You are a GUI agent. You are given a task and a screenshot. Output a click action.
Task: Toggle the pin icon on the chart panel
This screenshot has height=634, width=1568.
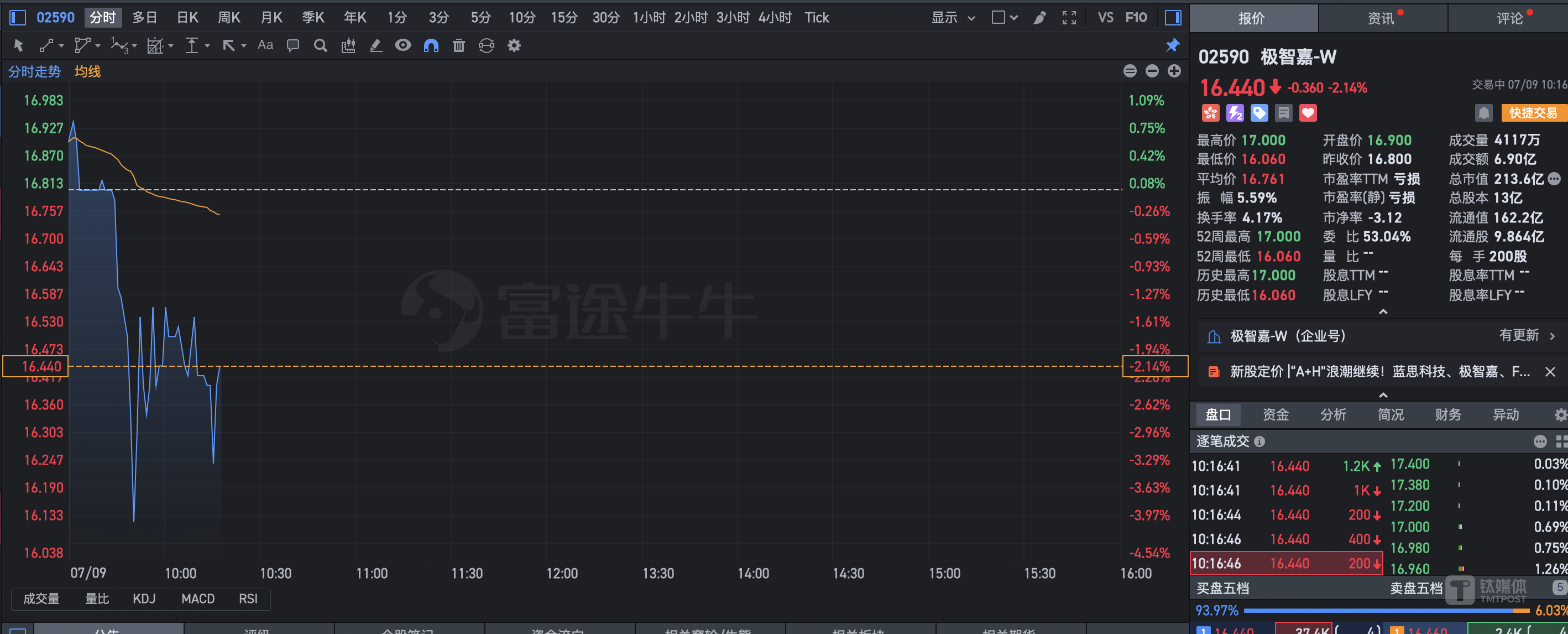1173,45
